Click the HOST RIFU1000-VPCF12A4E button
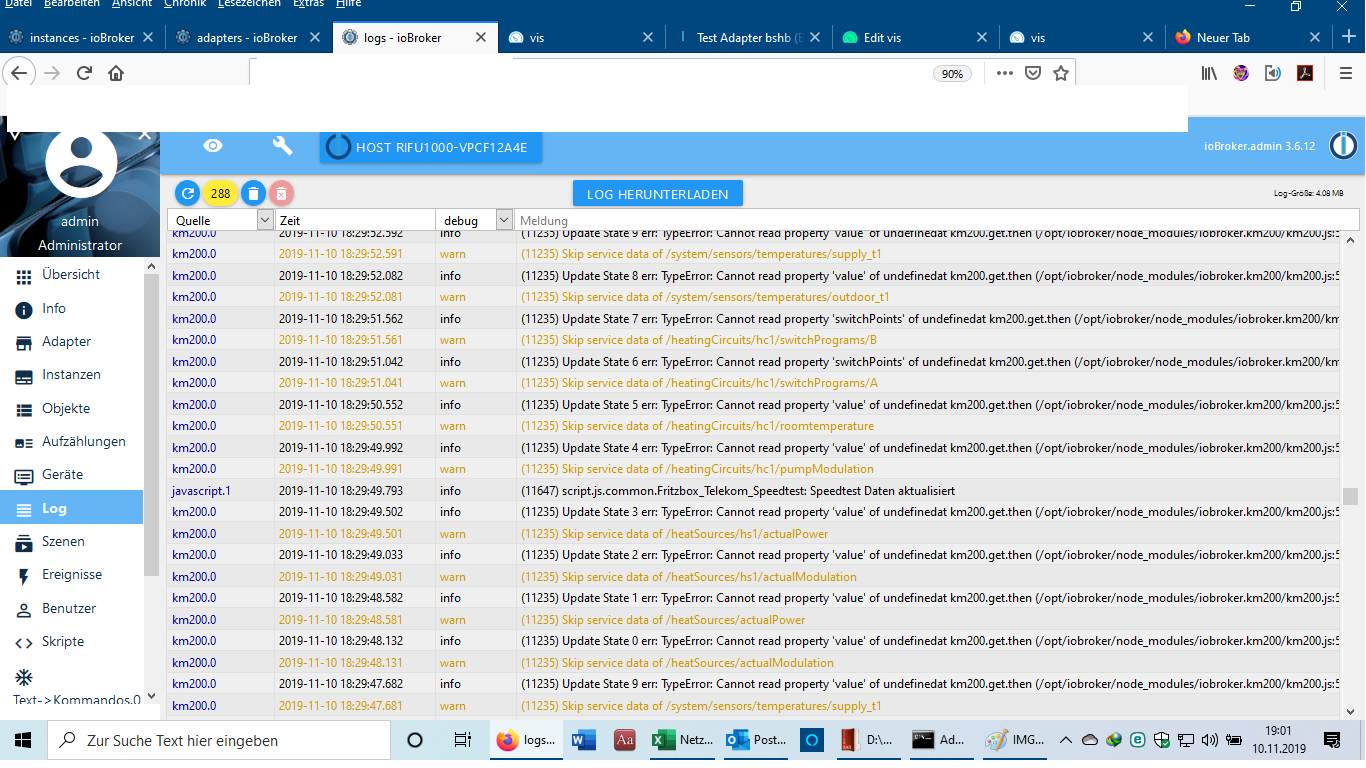 point(431,148)
